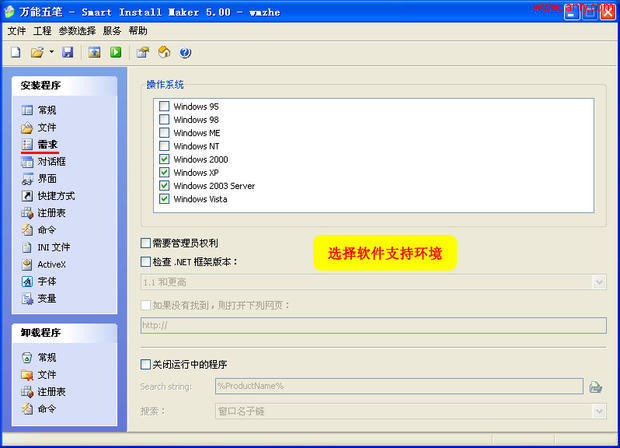The height and width of the screenshot is (448, 620).
Task: Click the New project toolbar icon
Action: click(x=16, y=52)
